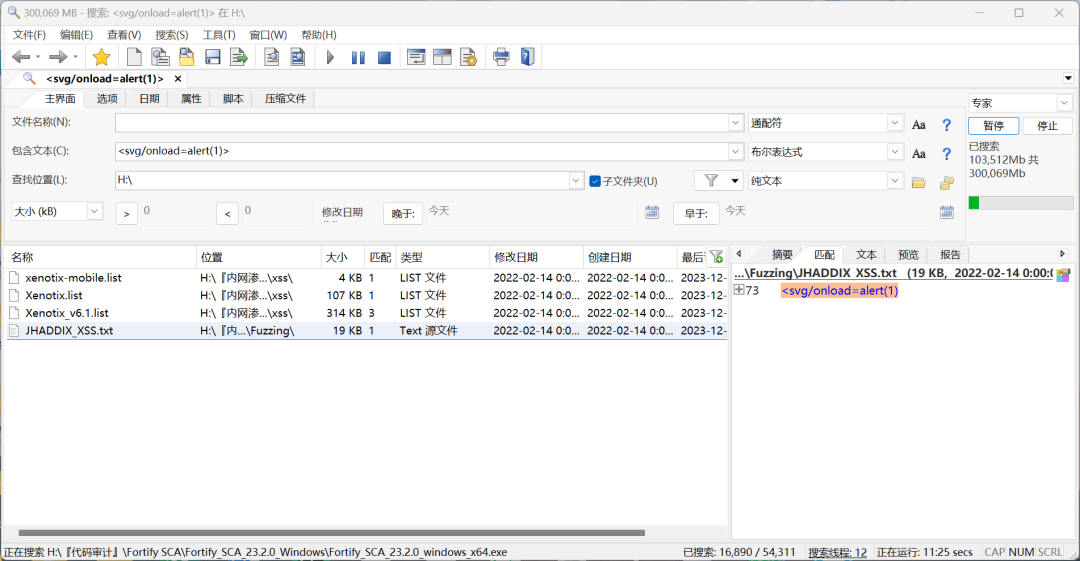Click the floppy disk Save icon
Viewport: 1080px width, 561px height.
(212, 57)
